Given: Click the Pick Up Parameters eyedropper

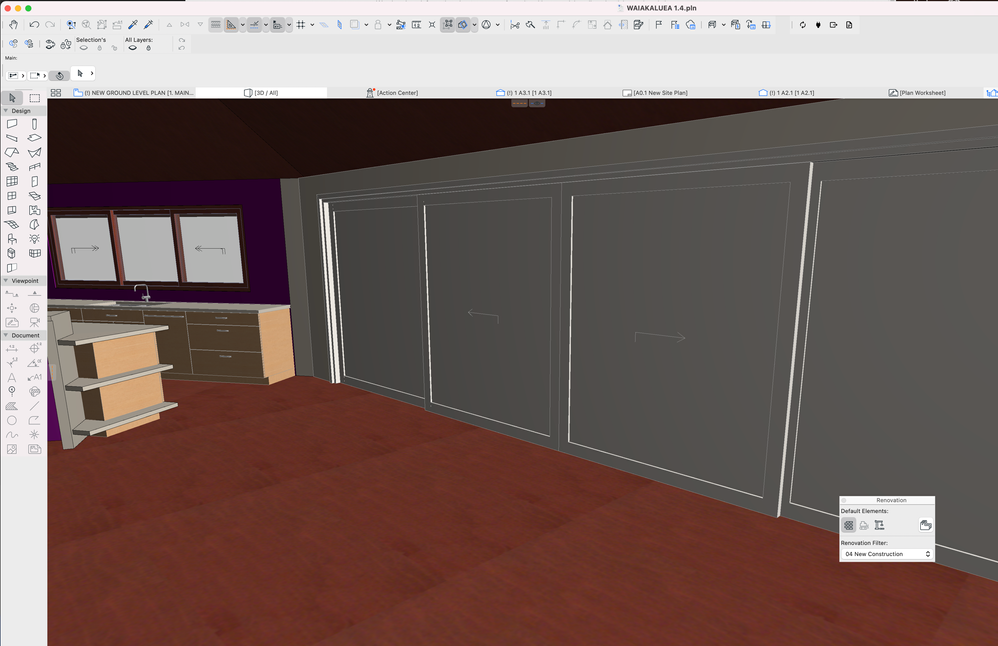Looking at the screenshot, I should pyautogui.click(x=133, y=25).
